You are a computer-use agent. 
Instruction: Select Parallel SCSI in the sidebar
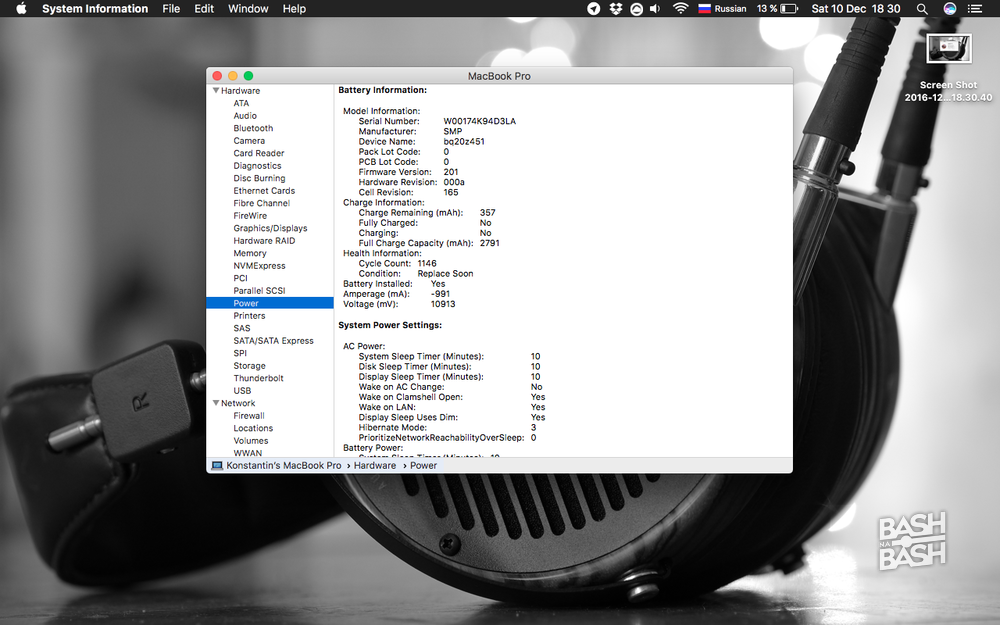(x=260, y=291)
